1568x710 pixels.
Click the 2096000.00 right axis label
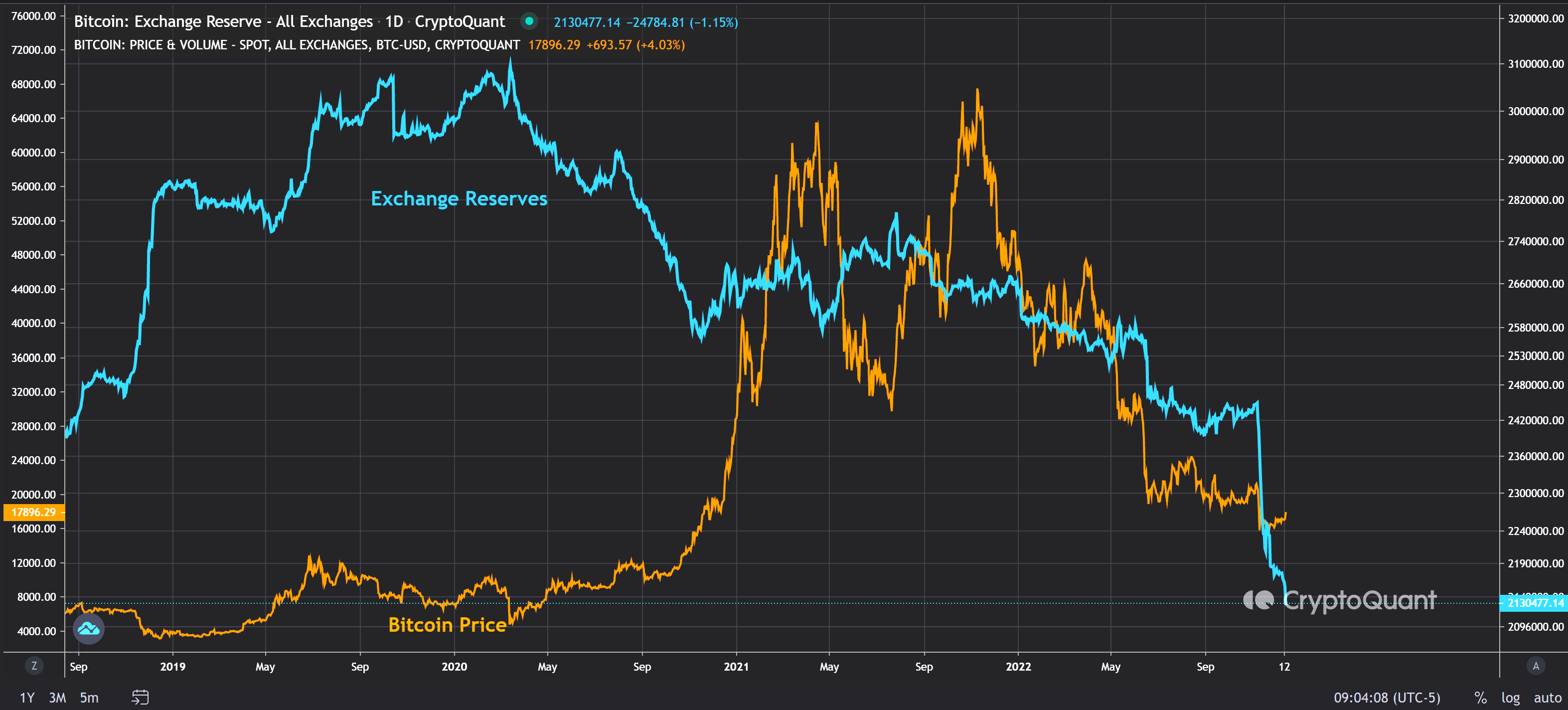click(x=1535, y=627)
